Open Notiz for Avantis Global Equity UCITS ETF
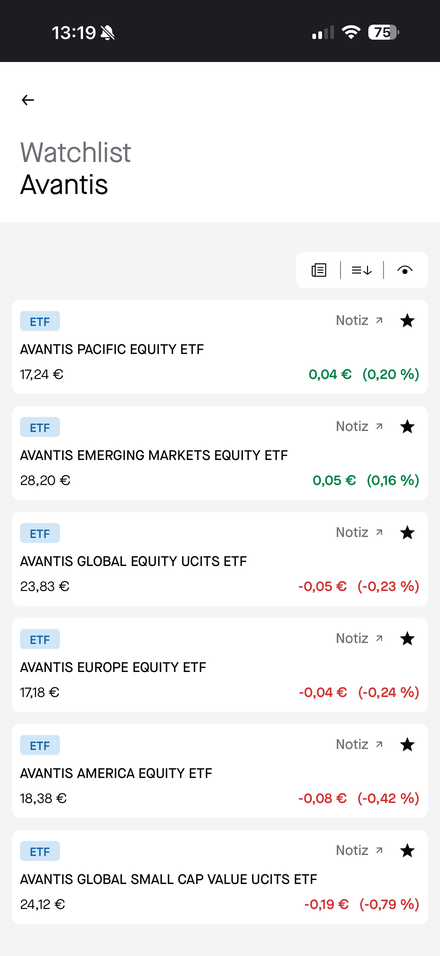The image size is (440, 956). tap(359, 532)
